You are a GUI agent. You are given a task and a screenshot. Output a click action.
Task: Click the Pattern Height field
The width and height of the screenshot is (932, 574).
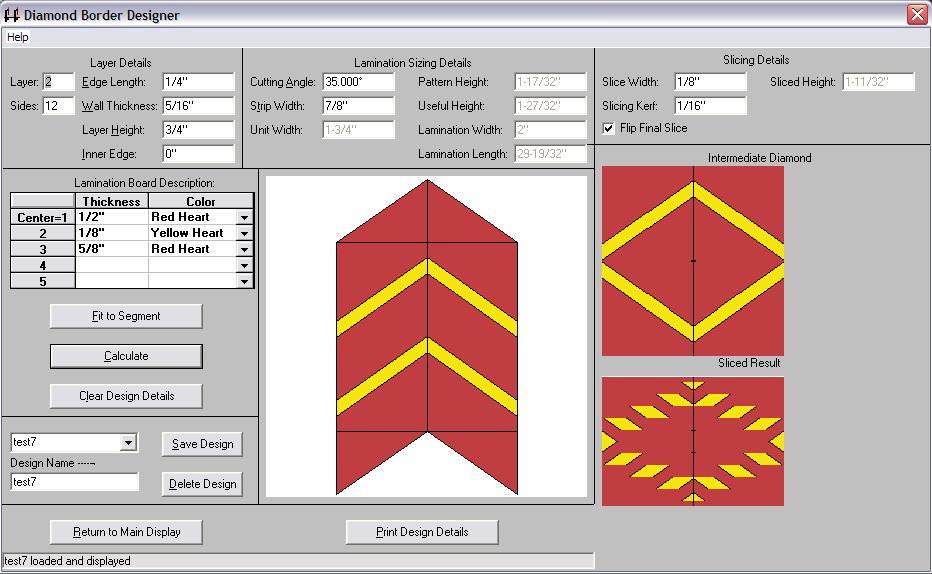(x=550, y=82)
